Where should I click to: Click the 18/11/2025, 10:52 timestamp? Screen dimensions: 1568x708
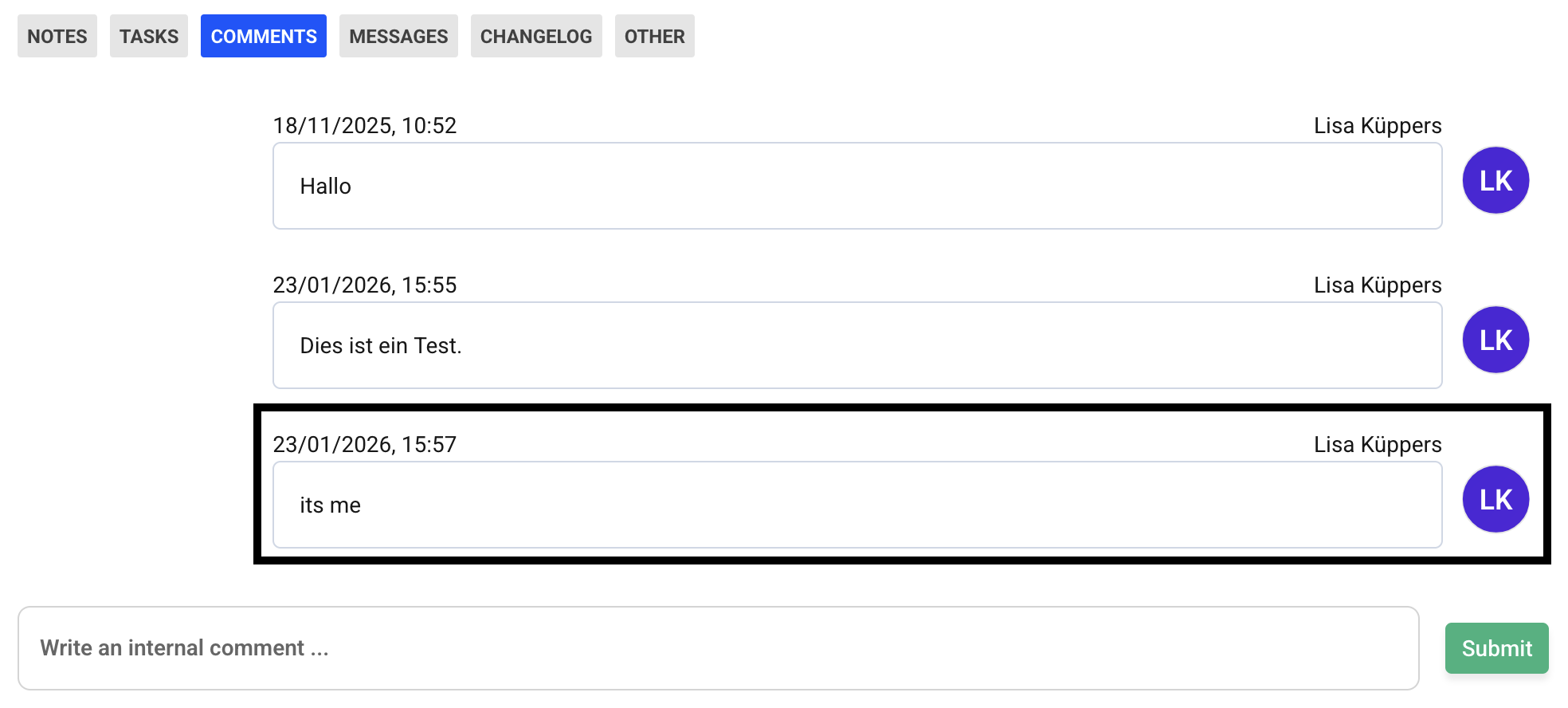365,125
